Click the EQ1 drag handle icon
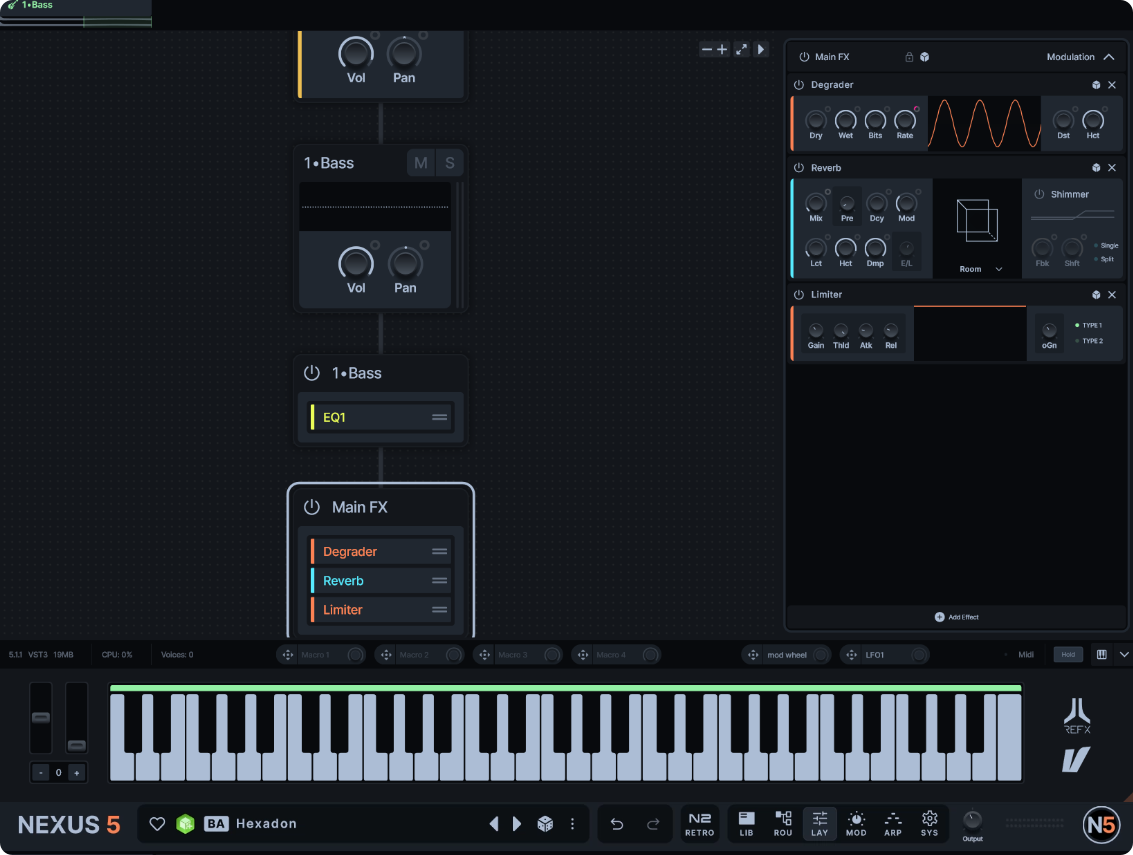Image resolution: width=1133 pixels, height=855 pixels. (x=439, y=417)
